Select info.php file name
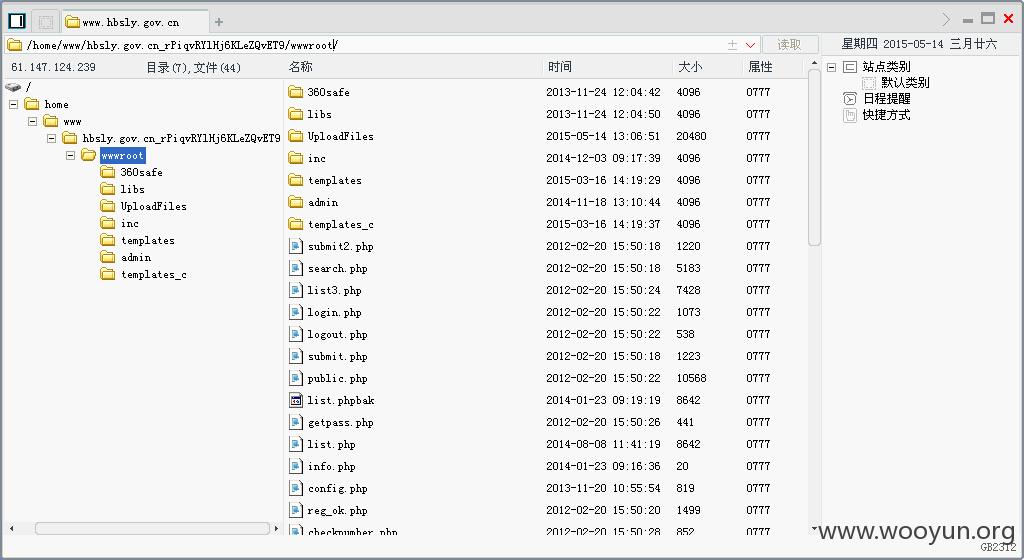This screenshot has width=1024, height=560. point(332,467)
